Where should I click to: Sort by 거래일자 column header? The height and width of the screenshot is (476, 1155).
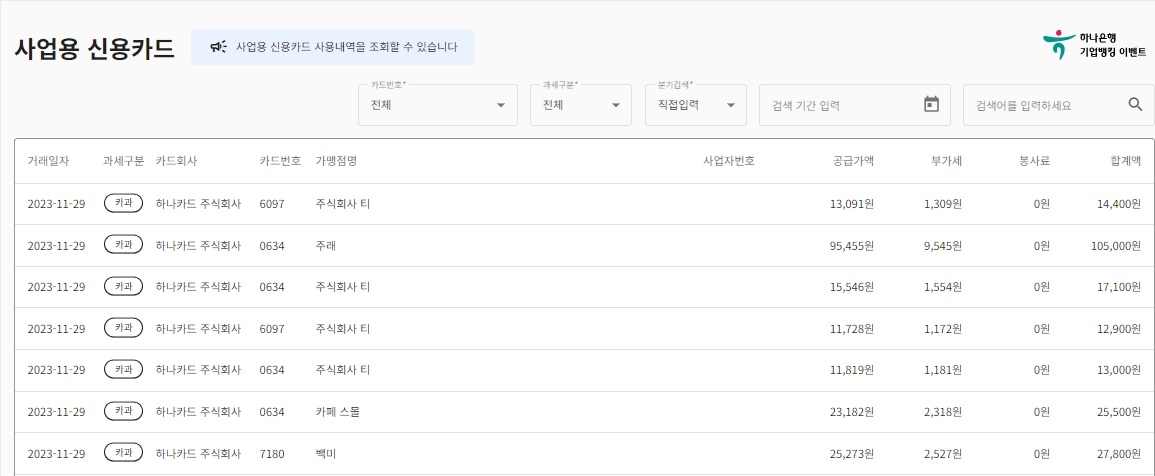pos(48,161)
